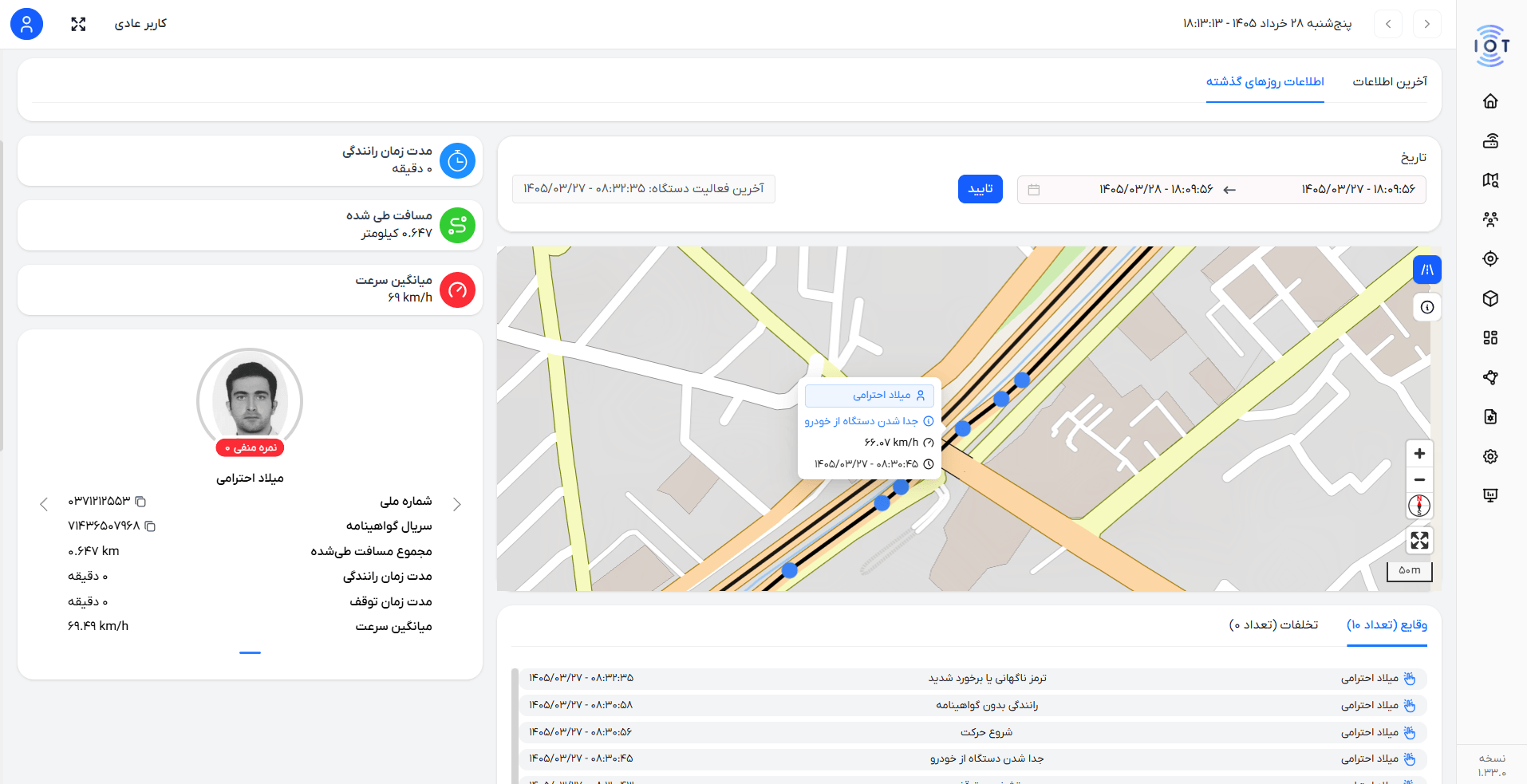Screen dimensions: 1527x784
Task: Open the user profile avatar
Action: [x=26, y=24]
